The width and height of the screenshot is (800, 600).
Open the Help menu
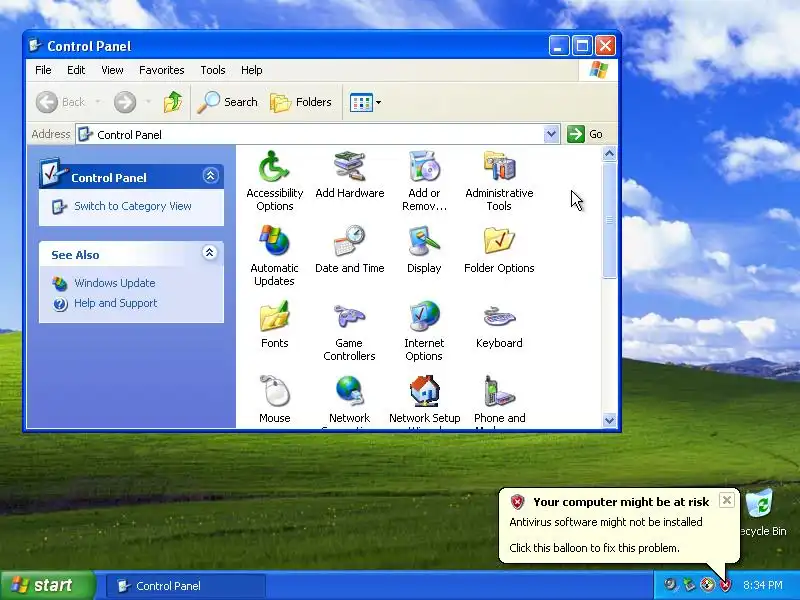tap(252, 70)
